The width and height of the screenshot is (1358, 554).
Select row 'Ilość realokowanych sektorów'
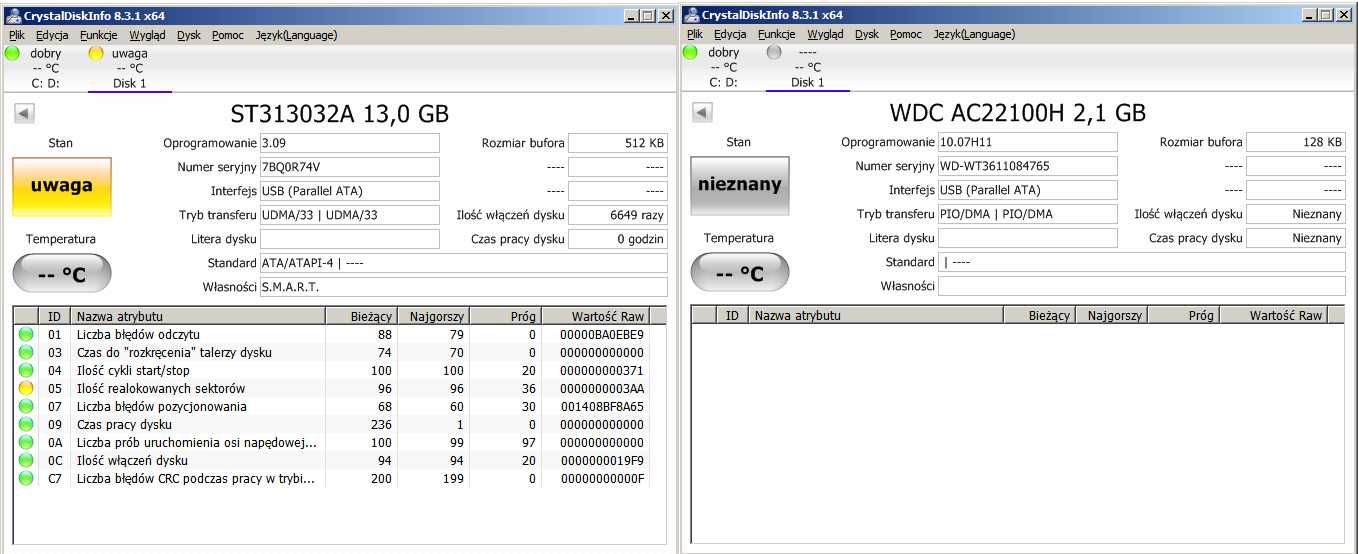[x=331, y=388]
